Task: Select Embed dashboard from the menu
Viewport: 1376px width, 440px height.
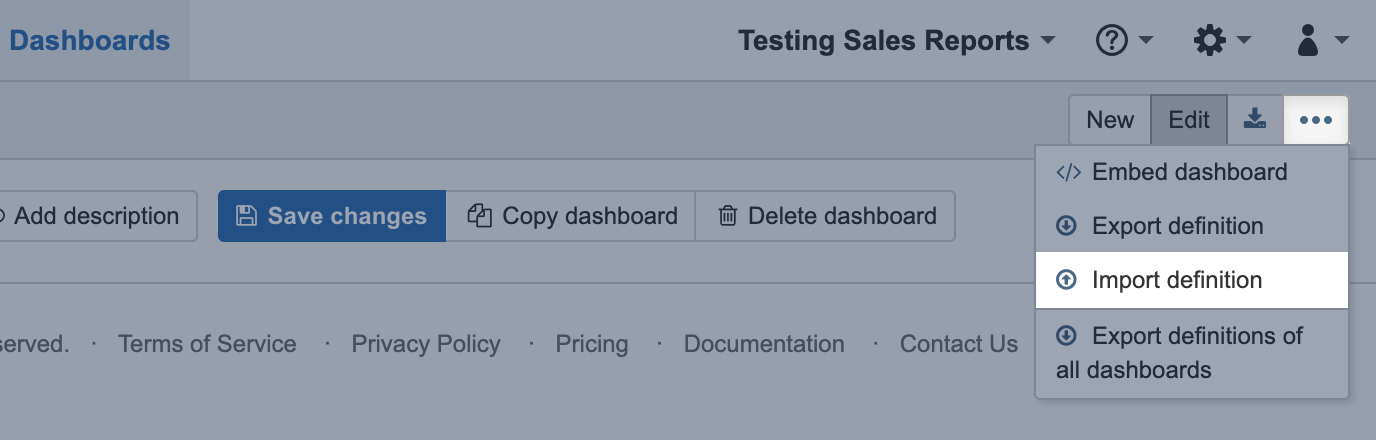Action: pyautogui.click(x=1190, y=172)
